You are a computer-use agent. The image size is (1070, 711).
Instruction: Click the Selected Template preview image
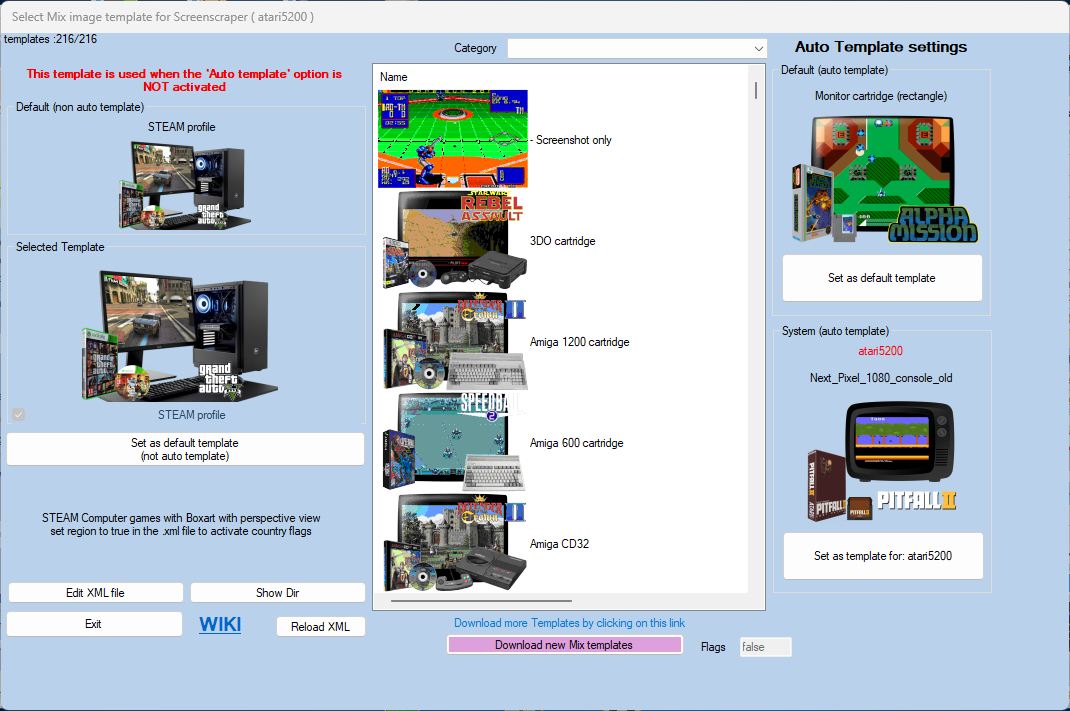pyautogui.click(x=181, y=335)
